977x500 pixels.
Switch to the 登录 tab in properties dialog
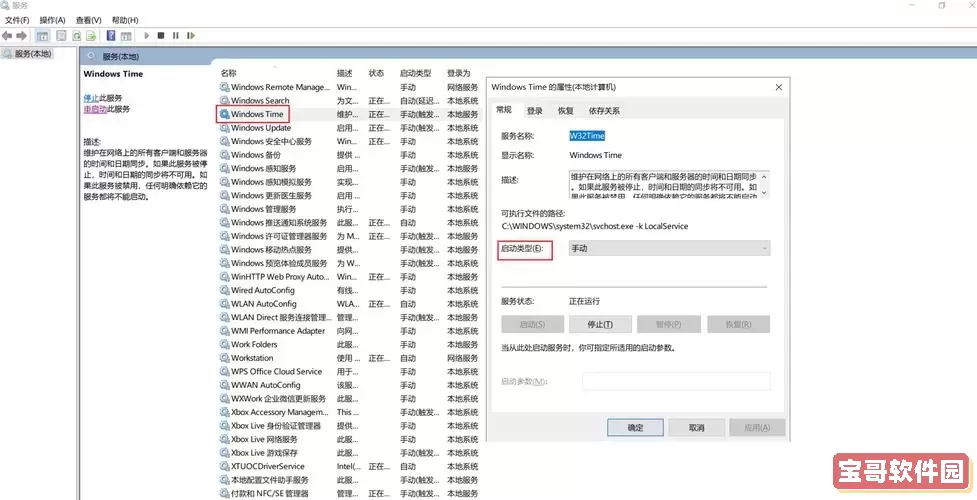click(x=534, y=111)
